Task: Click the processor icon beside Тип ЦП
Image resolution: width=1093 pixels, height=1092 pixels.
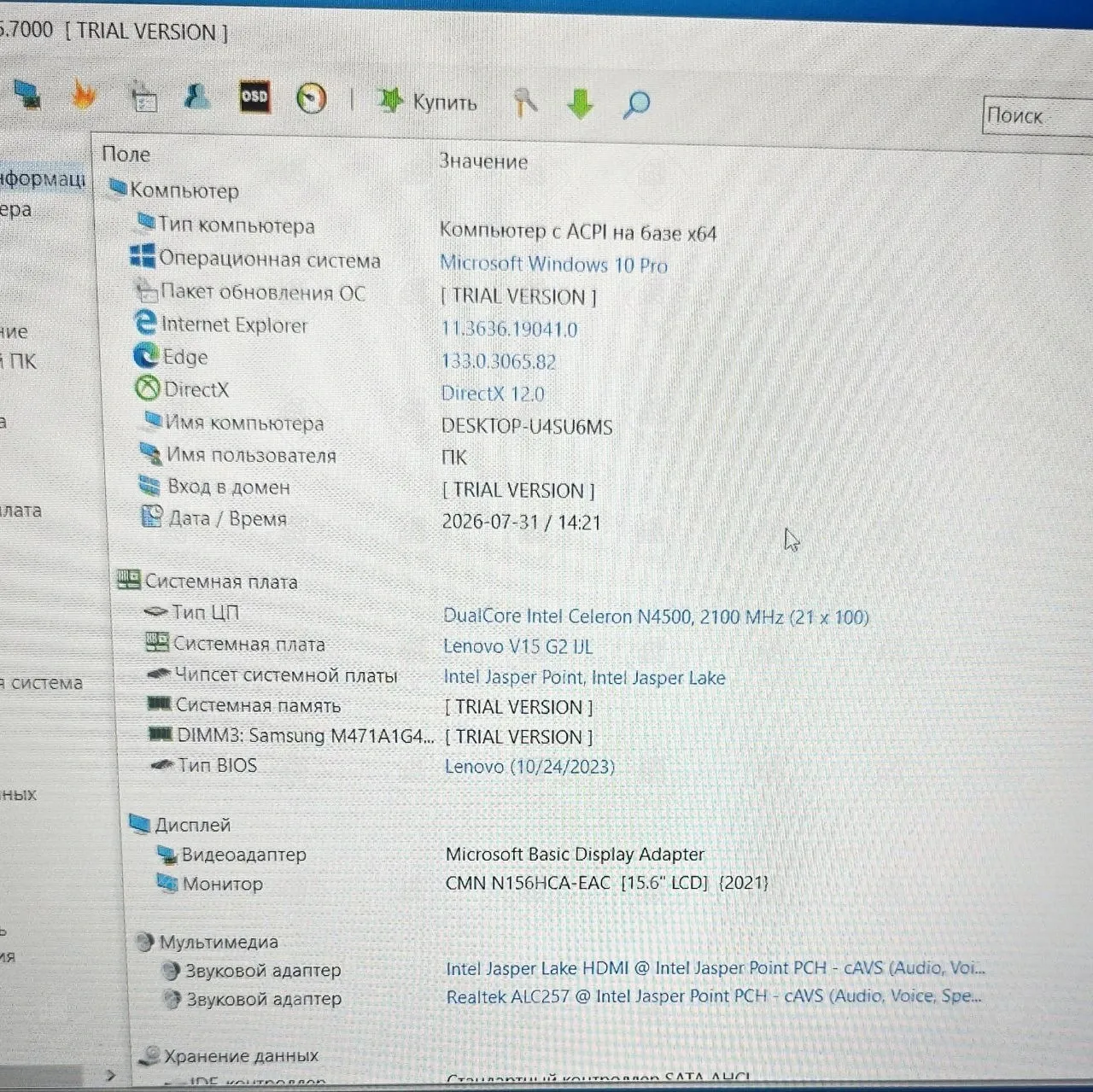Action: point(156,611)
